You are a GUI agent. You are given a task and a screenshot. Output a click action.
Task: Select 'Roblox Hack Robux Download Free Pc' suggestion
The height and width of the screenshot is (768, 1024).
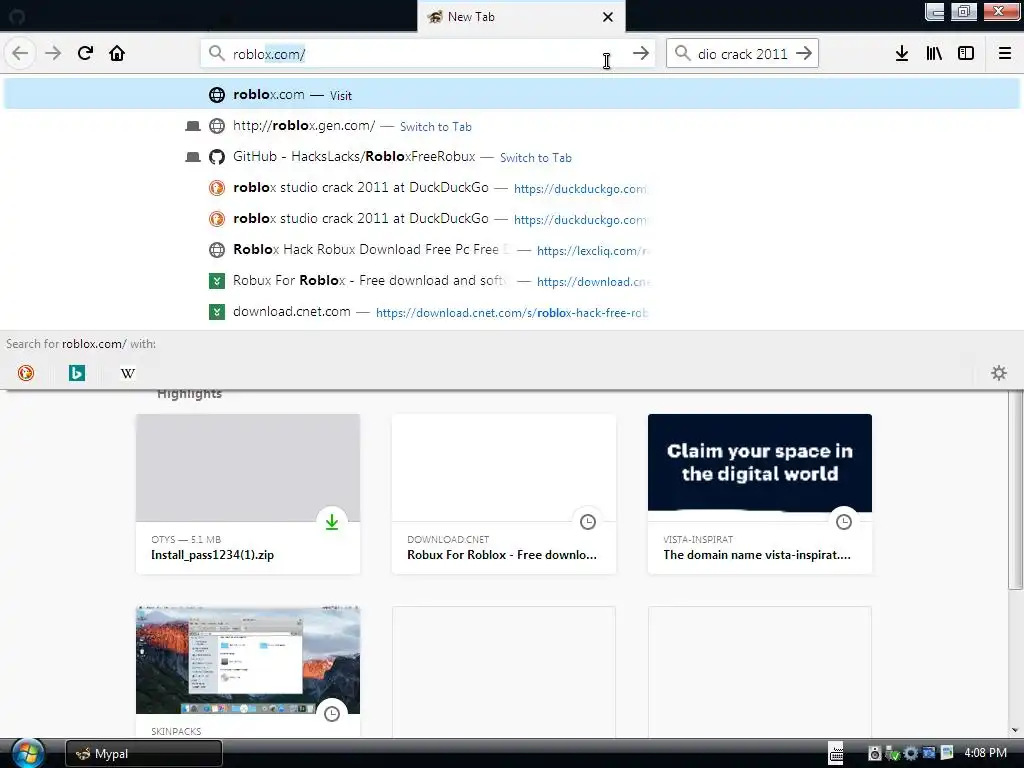(512, 250)
